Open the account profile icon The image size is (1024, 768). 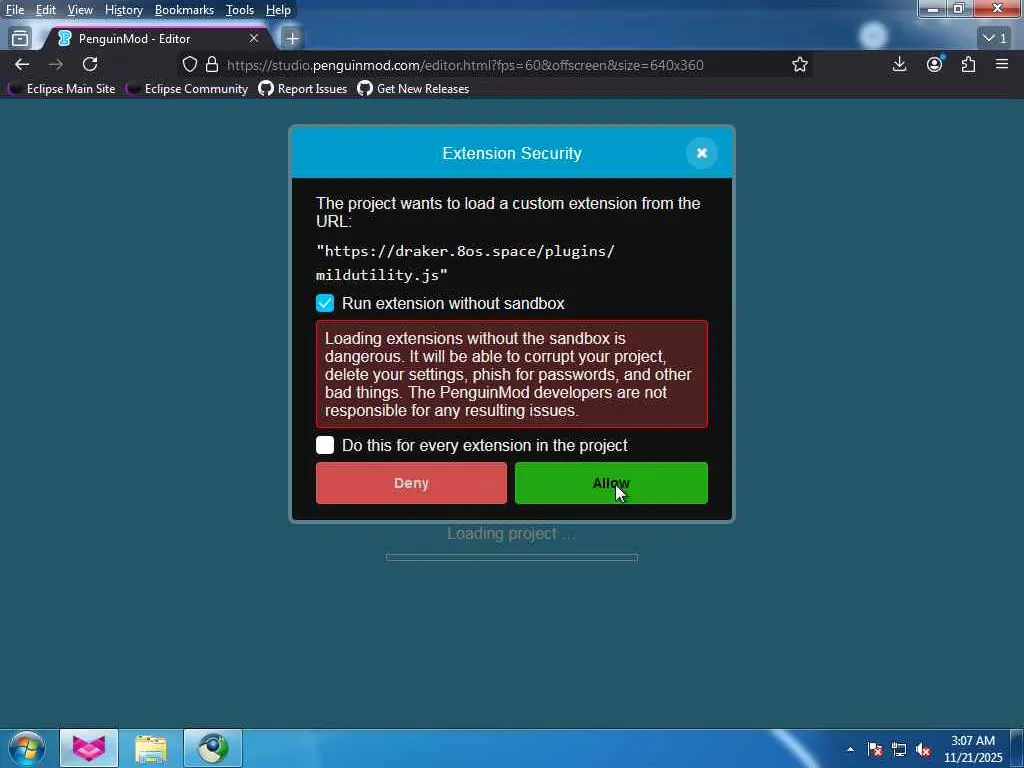point(935,64)
